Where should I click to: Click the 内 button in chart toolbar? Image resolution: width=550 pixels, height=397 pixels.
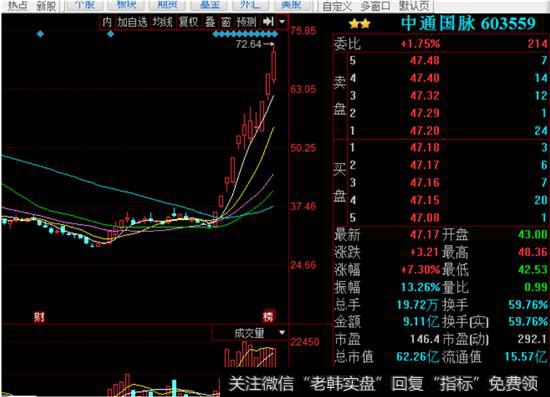pyautogui.click(x=107, y=22)
